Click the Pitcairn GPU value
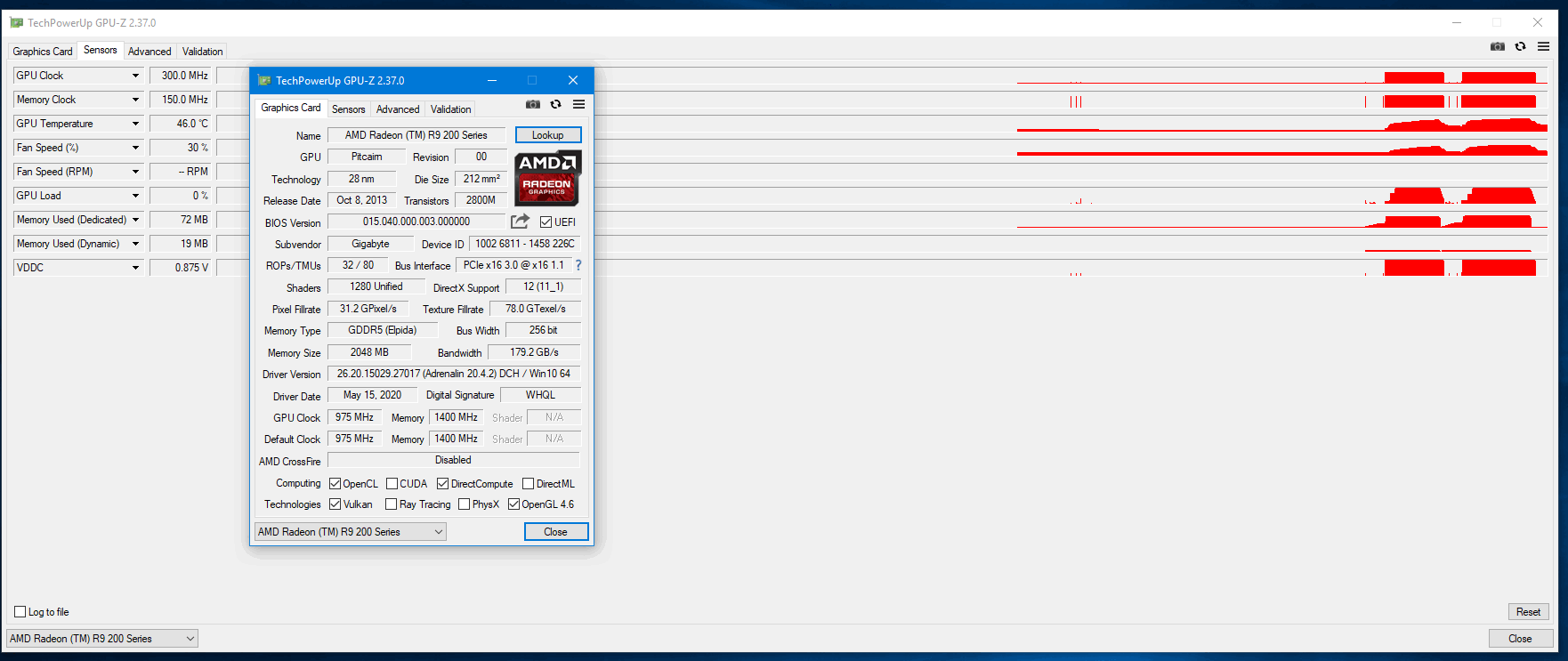This screenshot has width=1568, height=661. 367,157
